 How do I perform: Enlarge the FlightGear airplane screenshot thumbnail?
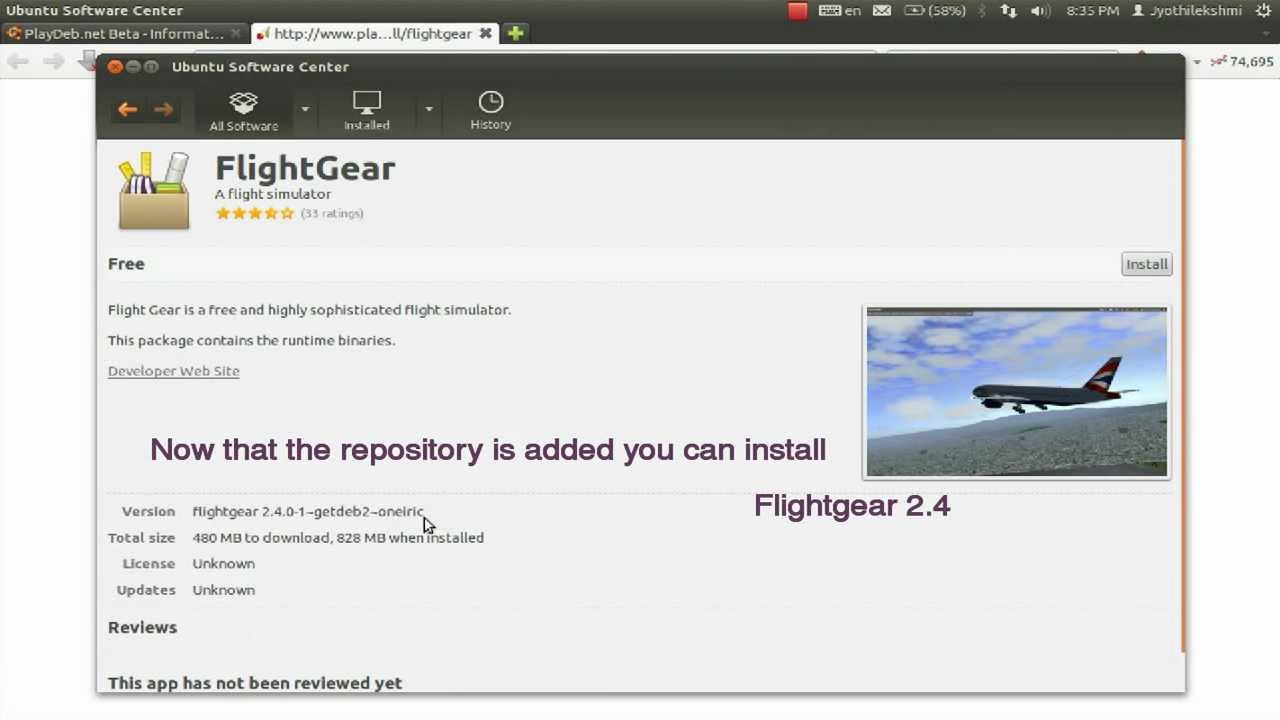[x=1016, y=393]
